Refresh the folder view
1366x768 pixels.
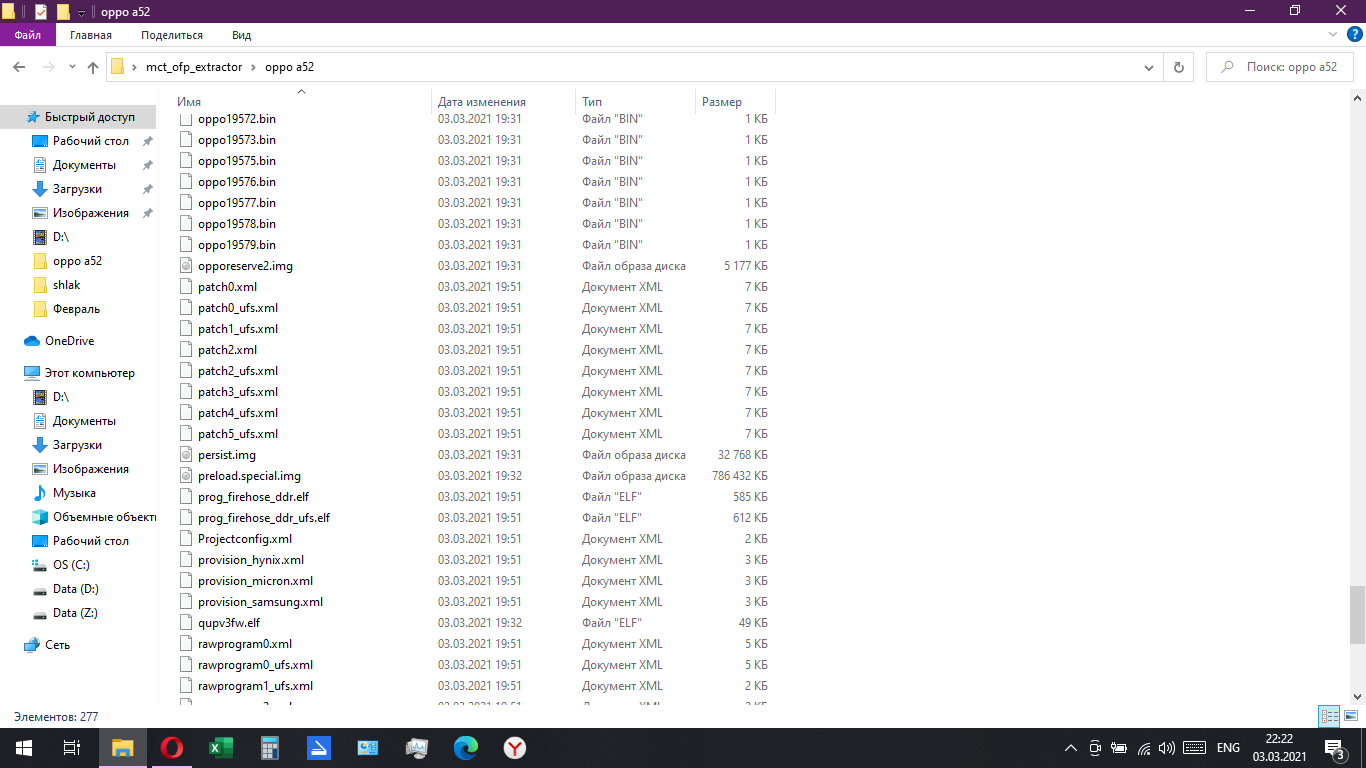pos(1178,67)
